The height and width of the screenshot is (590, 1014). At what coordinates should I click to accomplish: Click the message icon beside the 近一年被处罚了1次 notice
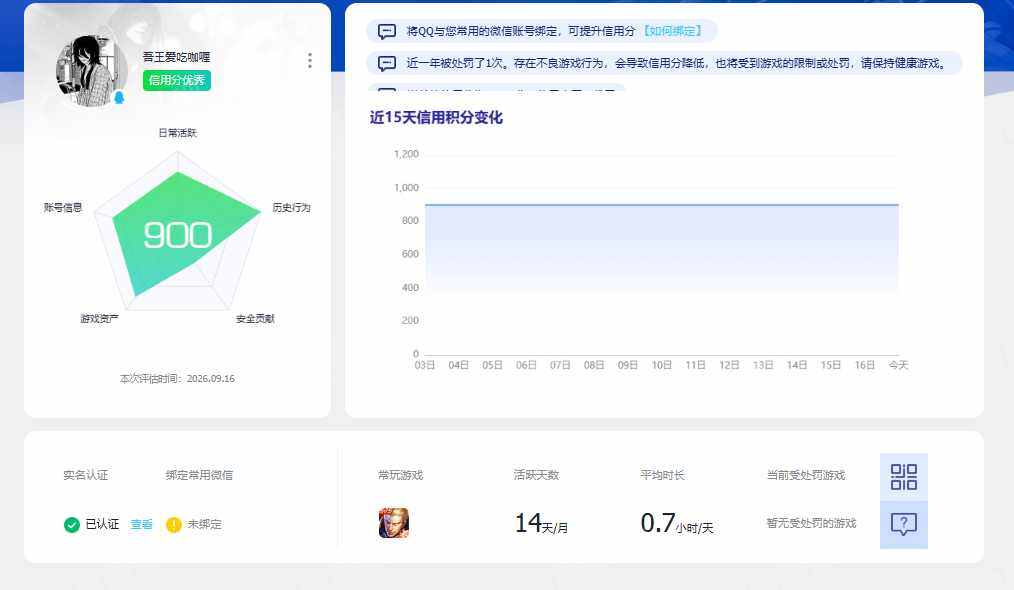click(387, 63)
